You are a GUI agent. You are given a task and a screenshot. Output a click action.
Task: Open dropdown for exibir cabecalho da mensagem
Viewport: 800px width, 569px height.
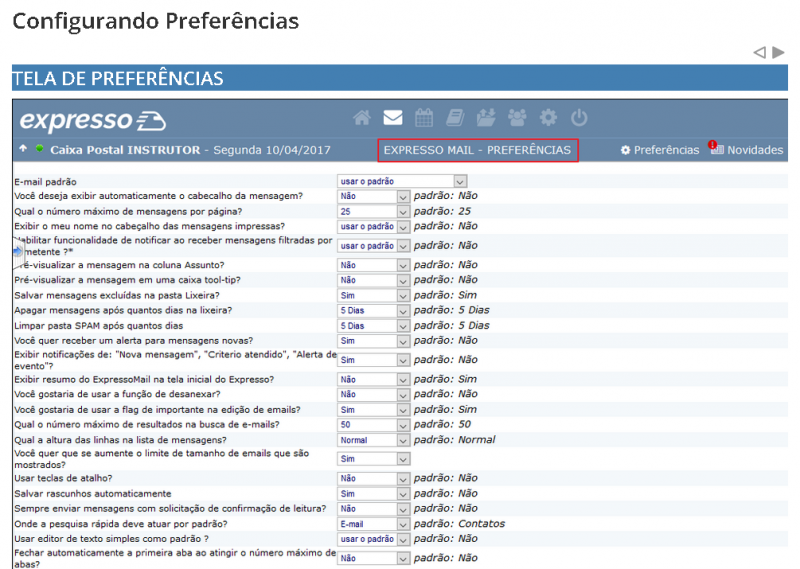click(373, 196)
